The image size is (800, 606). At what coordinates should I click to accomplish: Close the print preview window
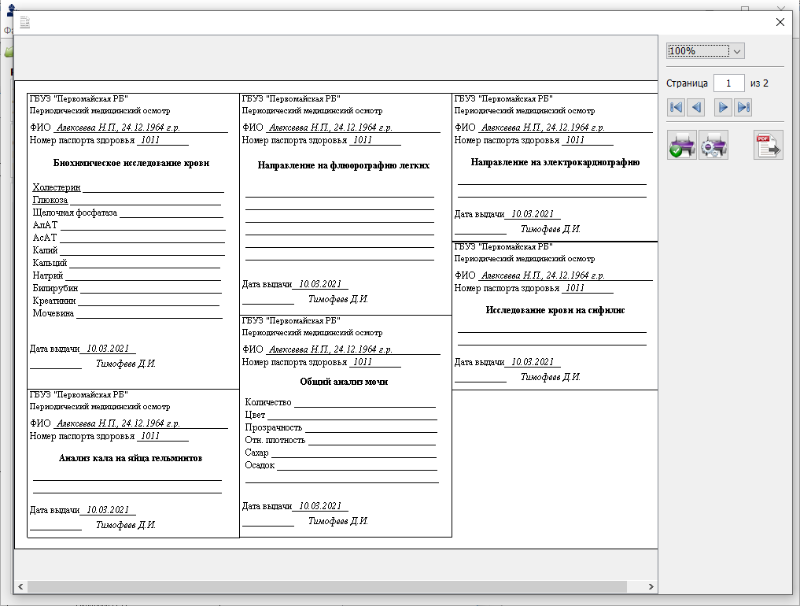coord(780,22)
